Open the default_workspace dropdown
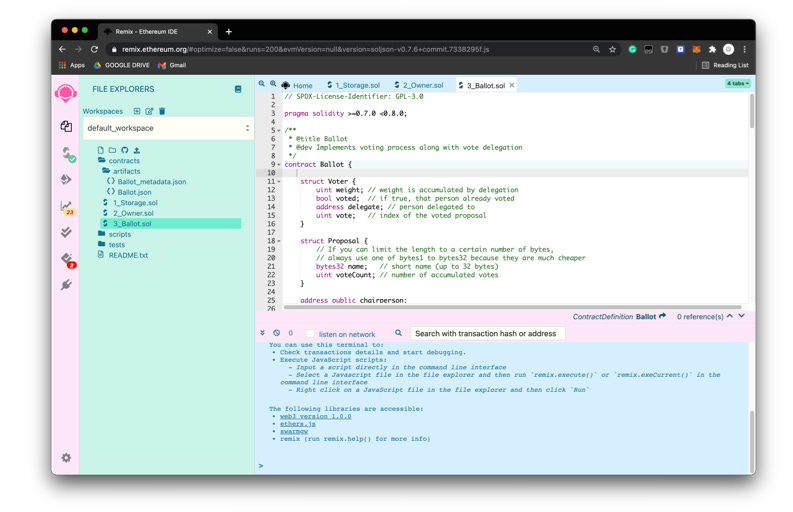The width and height of the screenshot is (793, 512). (168, 128)
